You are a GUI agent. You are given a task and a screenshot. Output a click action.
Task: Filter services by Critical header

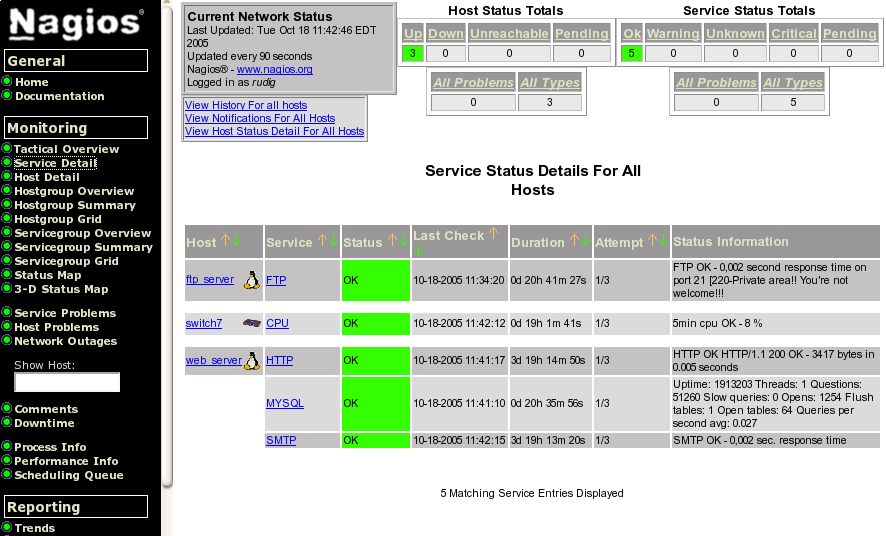pos(793,34)
